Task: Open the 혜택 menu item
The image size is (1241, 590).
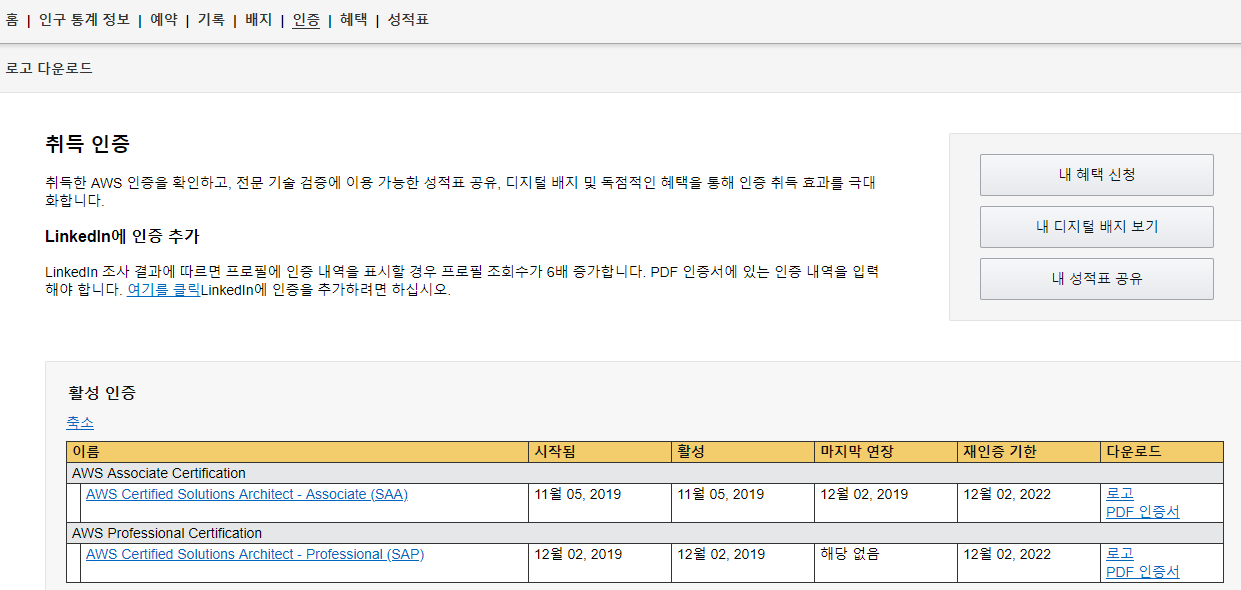Action: (x=353, y=19)
